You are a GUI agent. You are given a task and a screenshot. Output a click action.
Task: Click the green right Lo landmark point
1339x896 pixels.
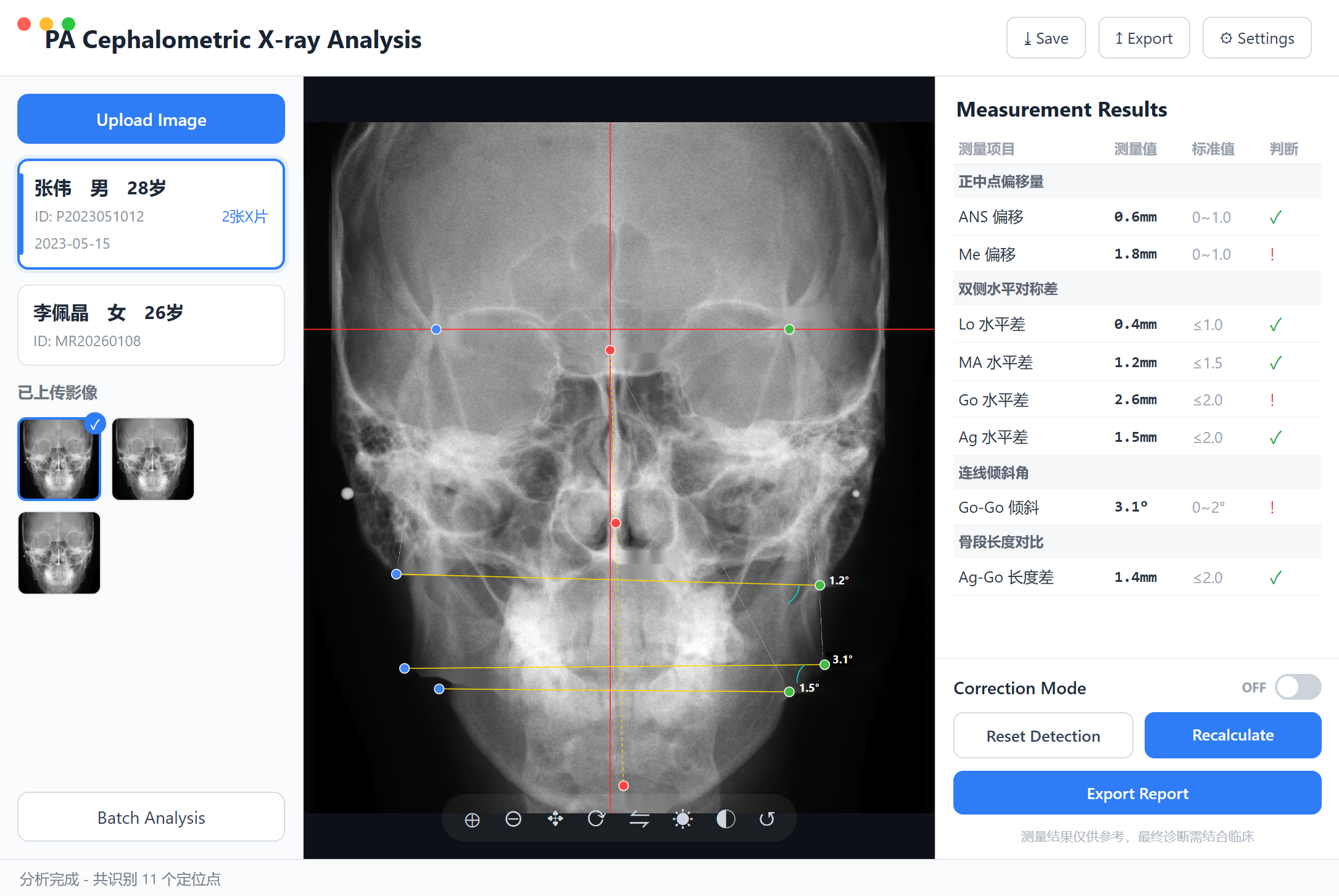[789, 330]
